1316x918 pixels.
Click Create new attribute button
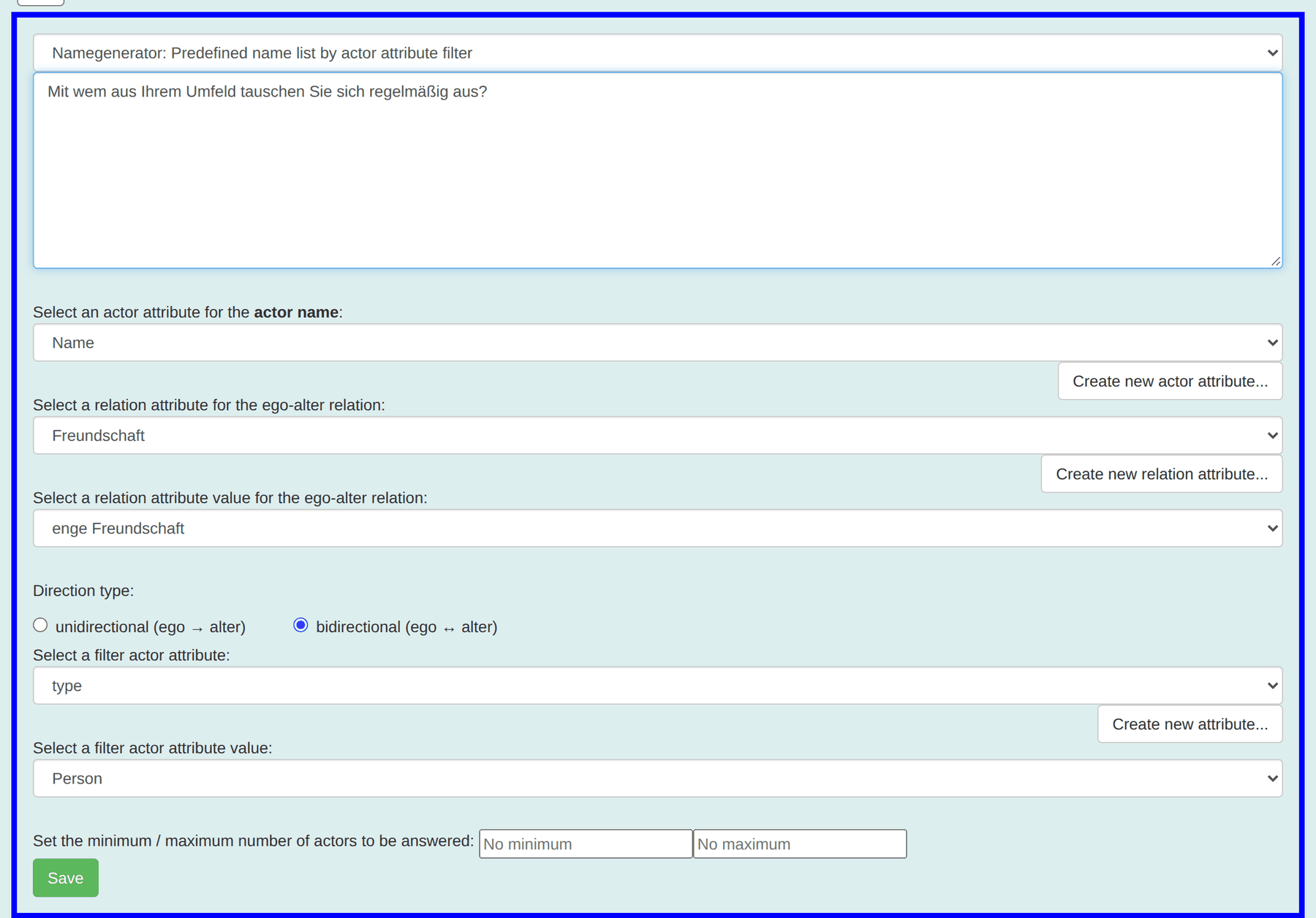(x=1190, y=724)
